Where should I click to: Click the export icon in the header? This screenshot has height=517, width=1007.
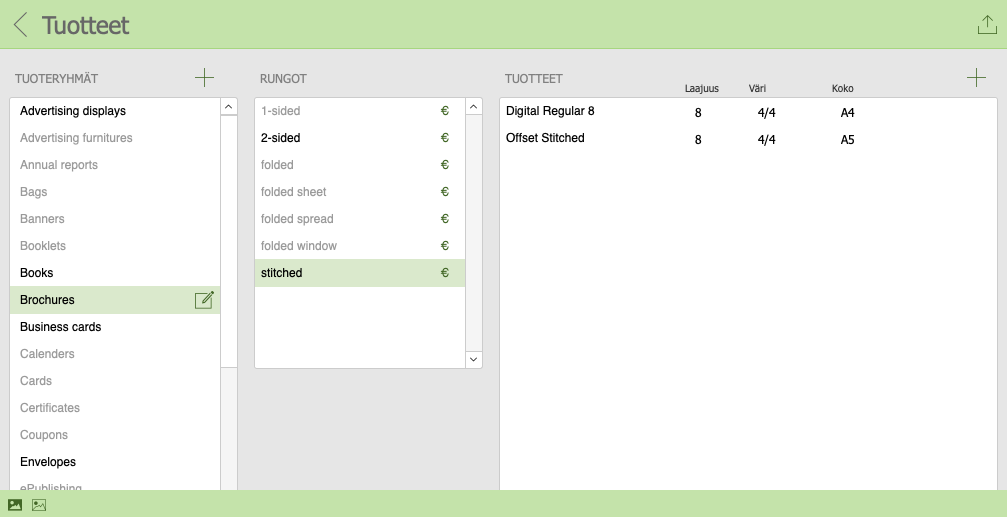tap(986, 26)
